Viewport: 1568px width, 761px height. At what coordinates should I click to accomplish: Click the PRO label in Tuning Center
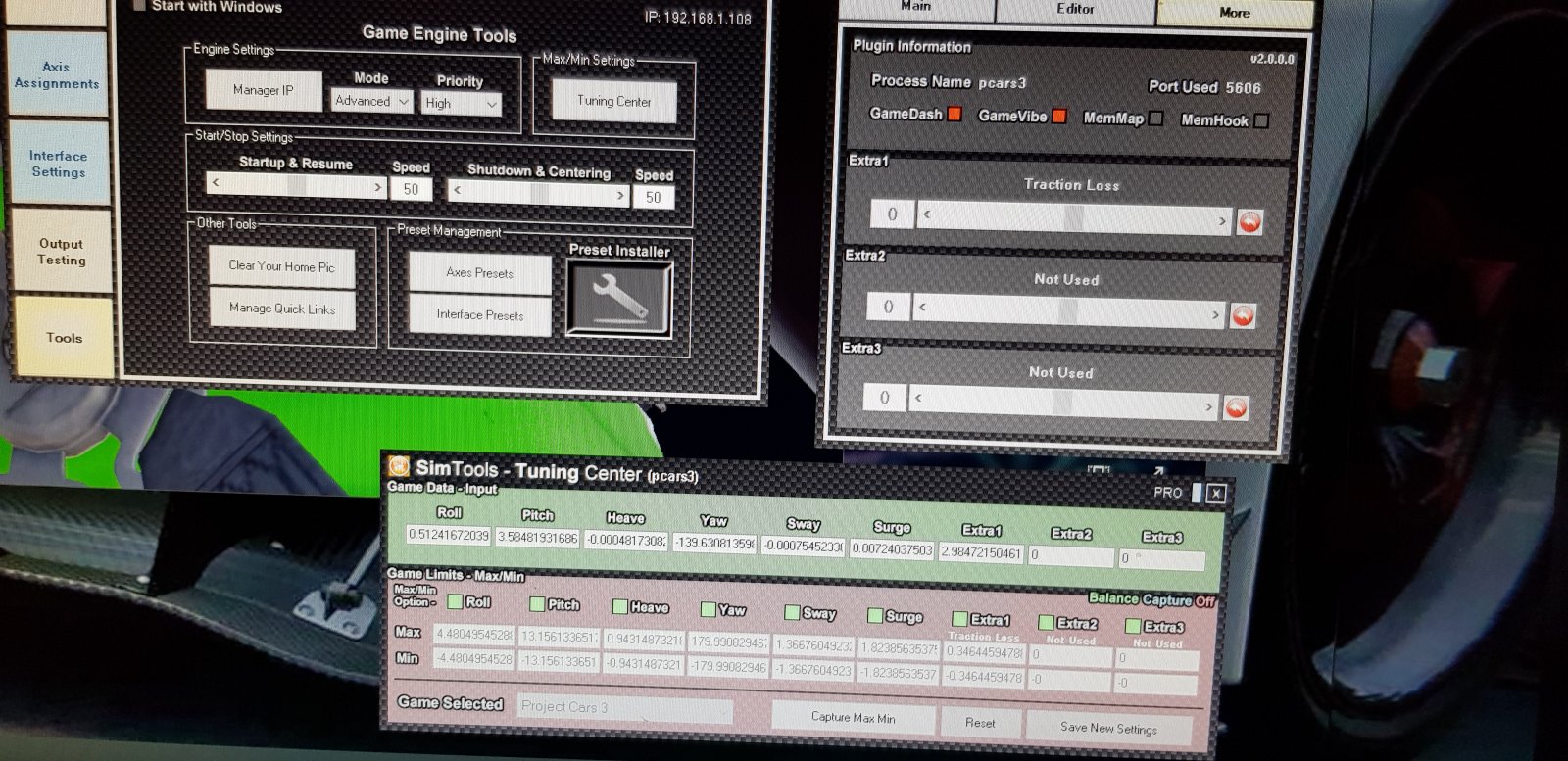point(1168,492)
